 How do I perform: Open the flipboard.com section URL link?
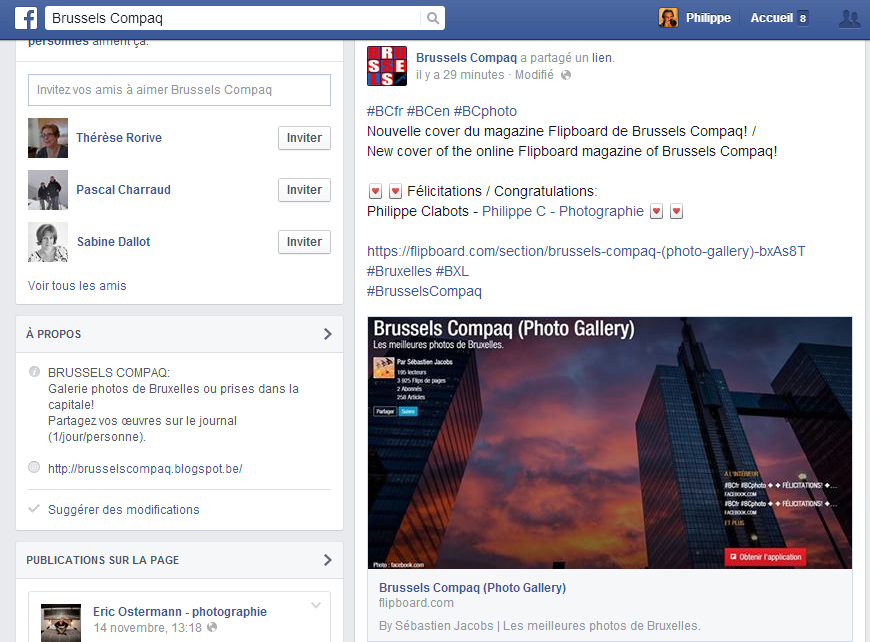click(586, 251)
